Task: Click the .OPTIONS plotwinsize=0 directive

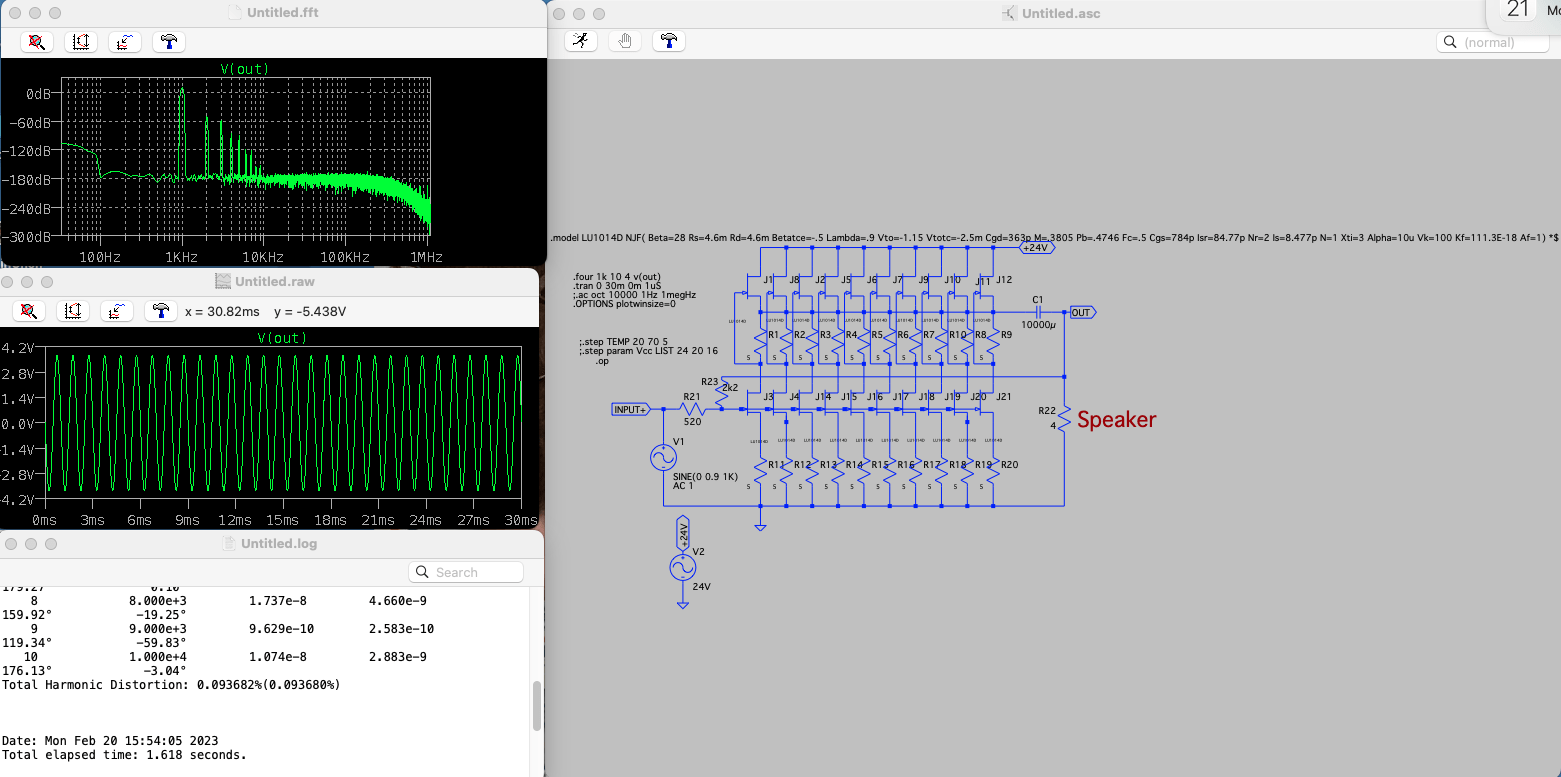Action: tap(624, 304)
